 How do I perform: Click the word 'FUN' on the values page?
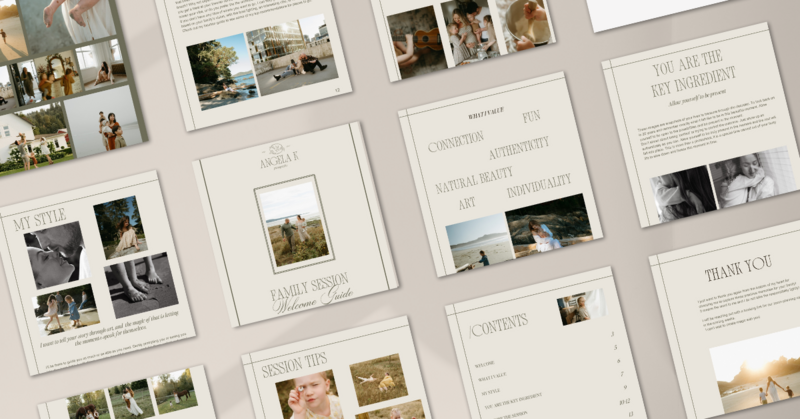tap(531, 117)
